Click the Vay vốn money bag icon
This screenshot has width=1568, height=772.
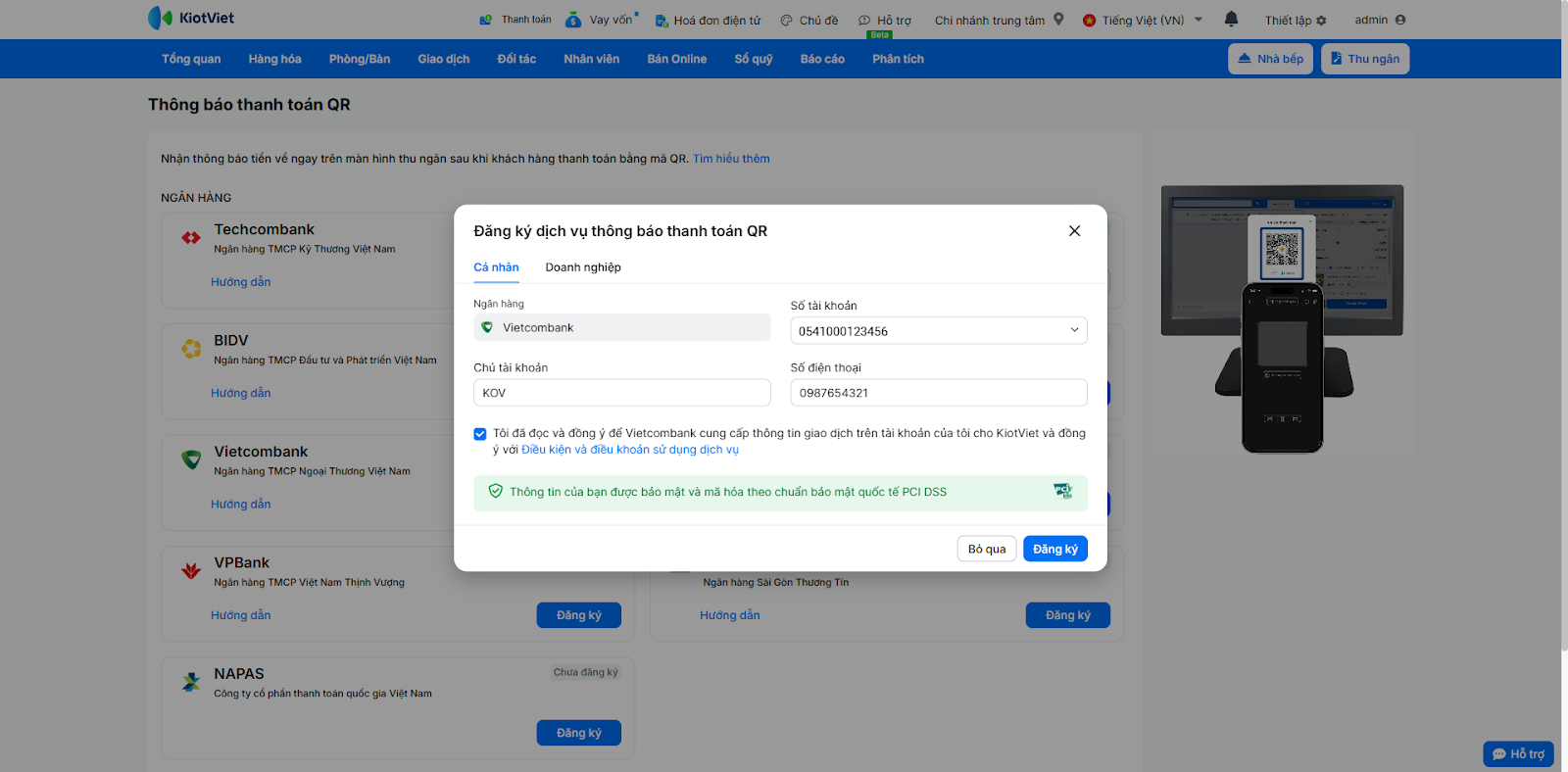(x=573, y=20)
